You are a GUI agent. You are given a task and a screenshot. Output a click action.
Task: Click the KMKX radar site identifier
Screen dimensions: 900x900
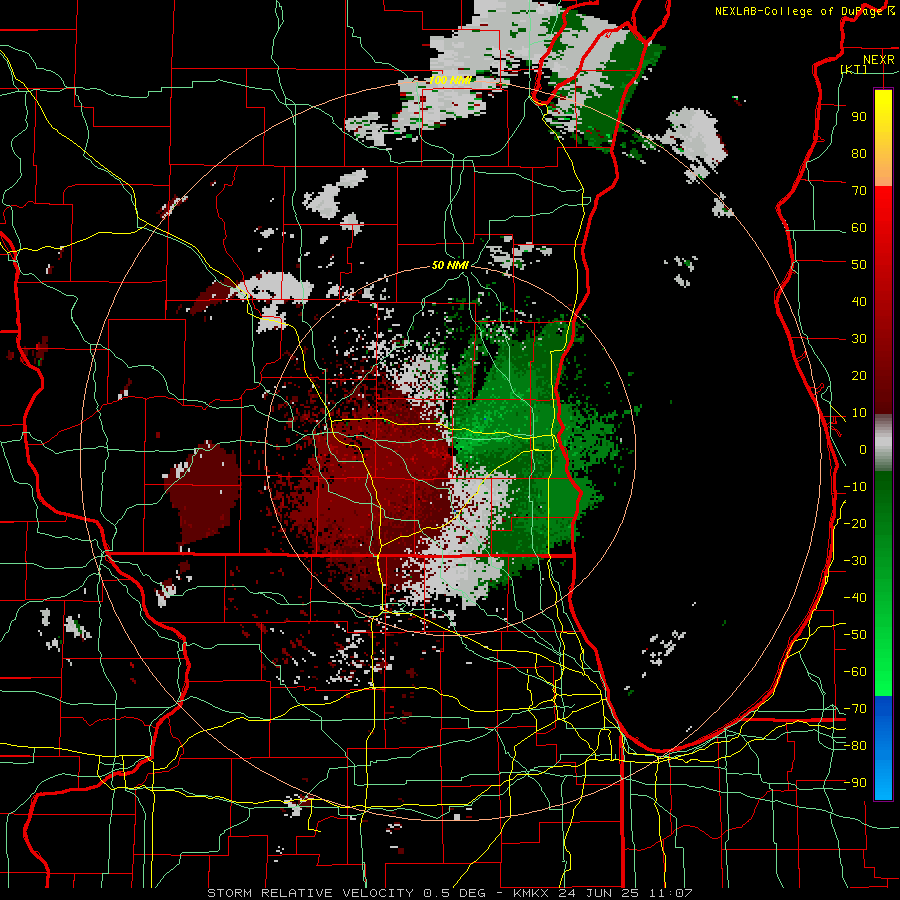pos(531,893)
